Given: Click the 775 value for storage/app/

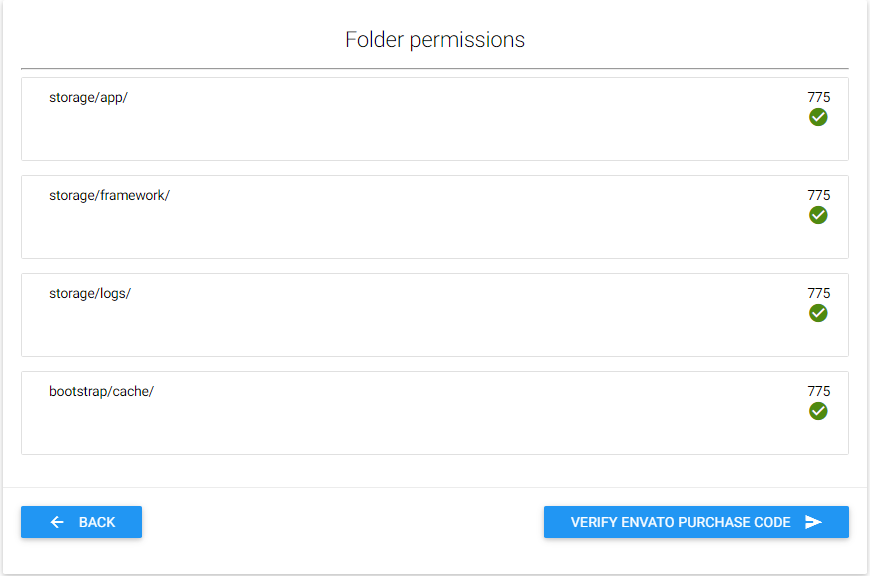Looking at the screenshot, I should 819,97.
